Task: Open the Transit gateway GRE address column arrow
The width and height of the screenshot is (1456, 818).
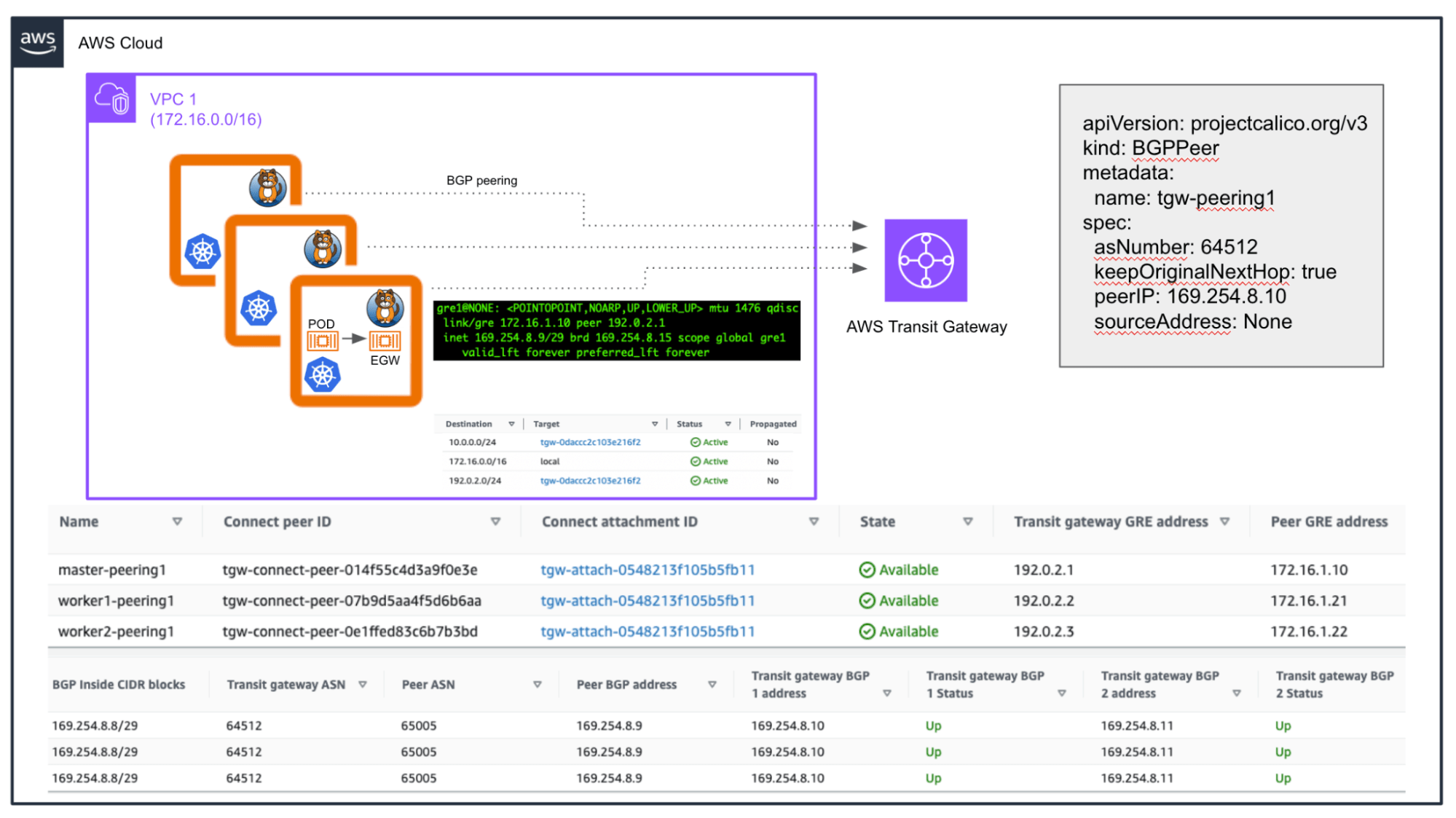Action: (x=1224, y=522)
